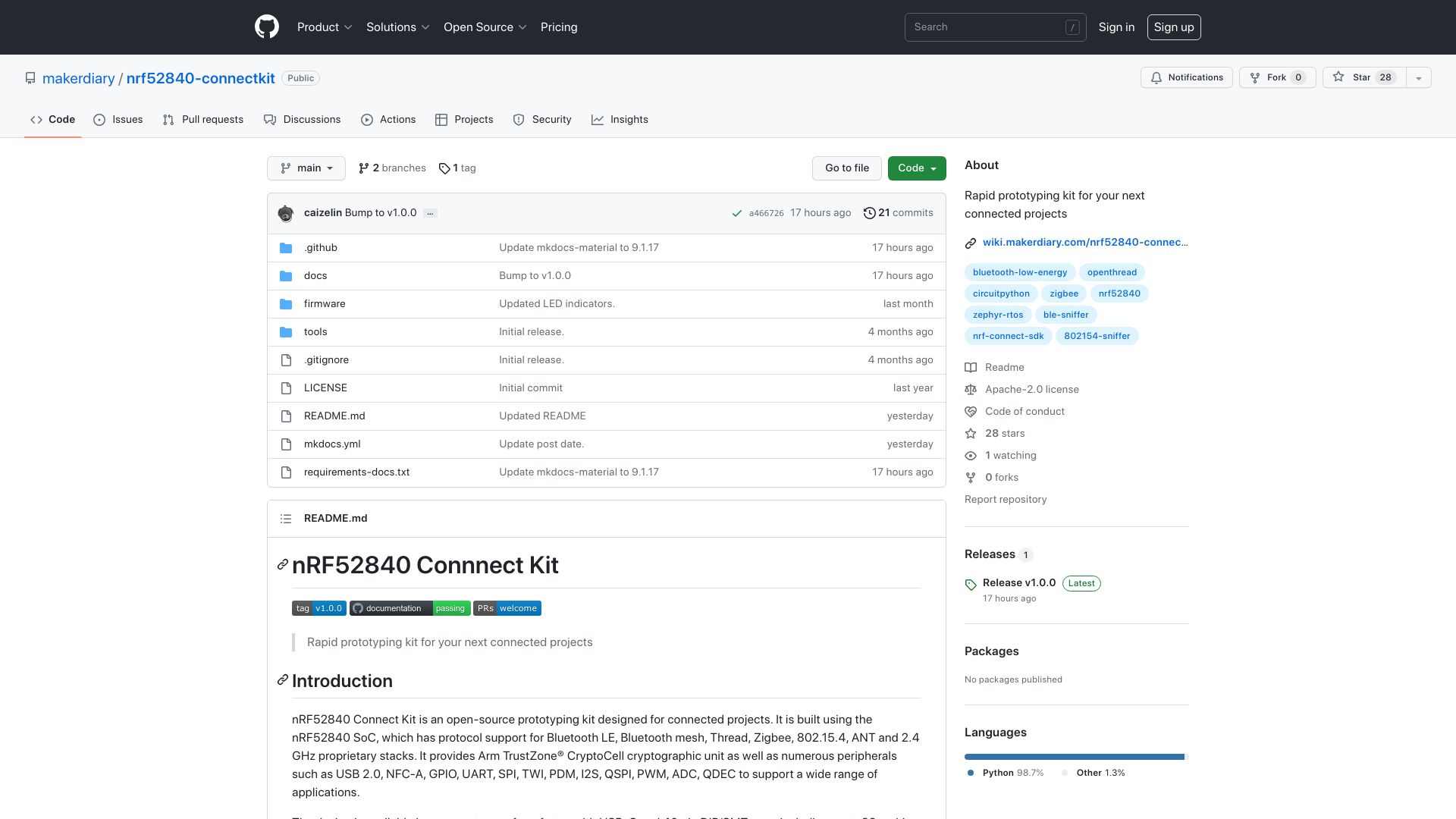
Task: Click the tag v1.0.0 badge
Action: click(x=319, y=608)
